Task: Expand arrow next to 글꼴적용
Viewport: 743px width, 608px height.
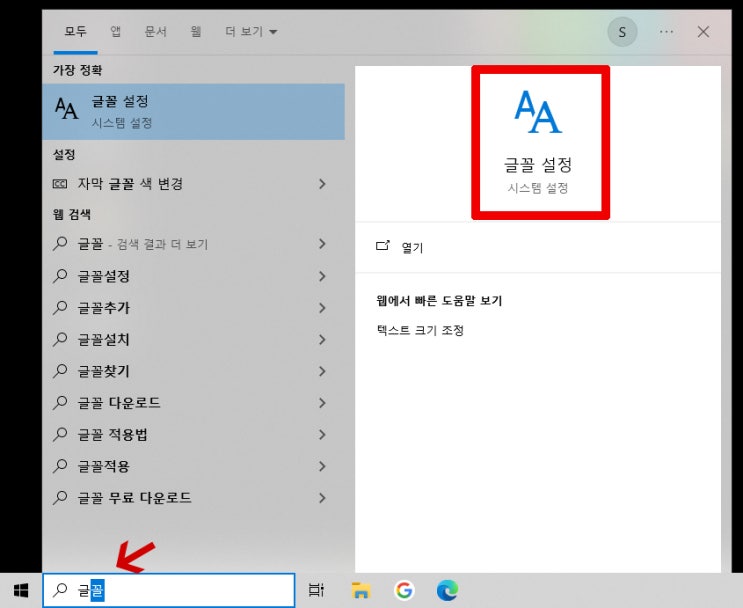Action: click(322, 466)
